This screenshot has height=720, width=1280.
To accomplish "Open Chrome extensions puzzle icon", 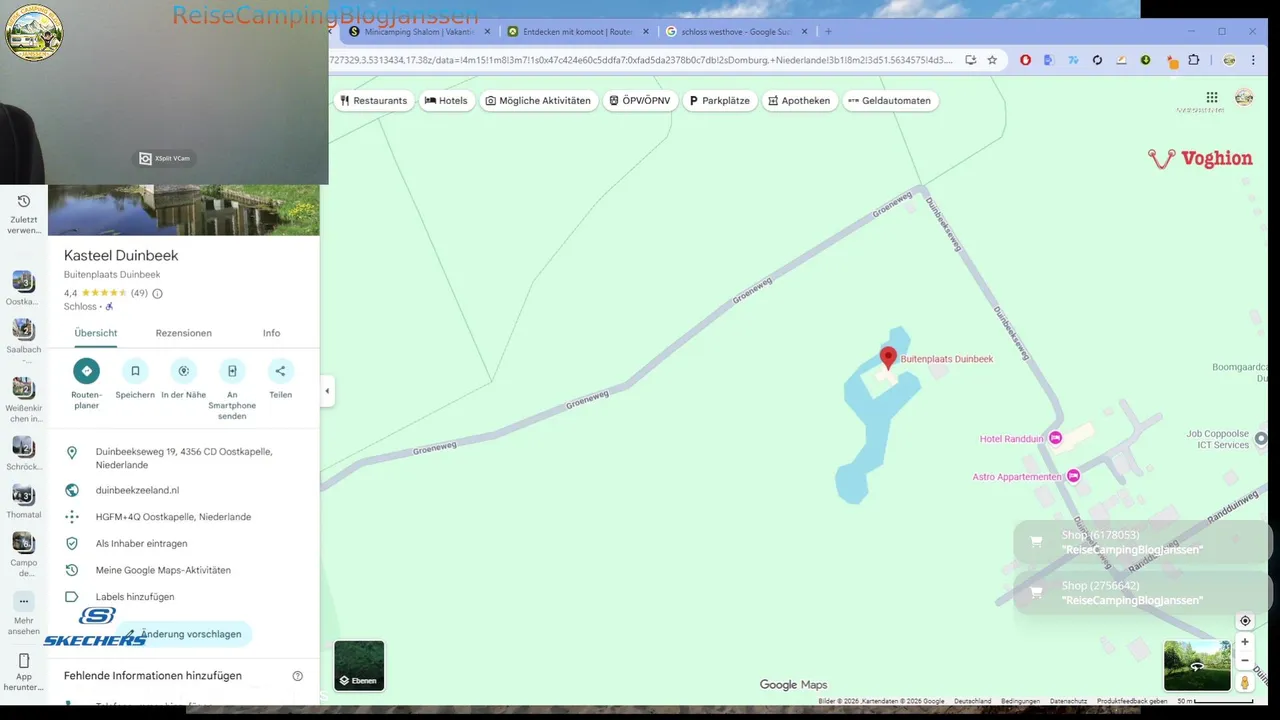I will click(1193, 60).
